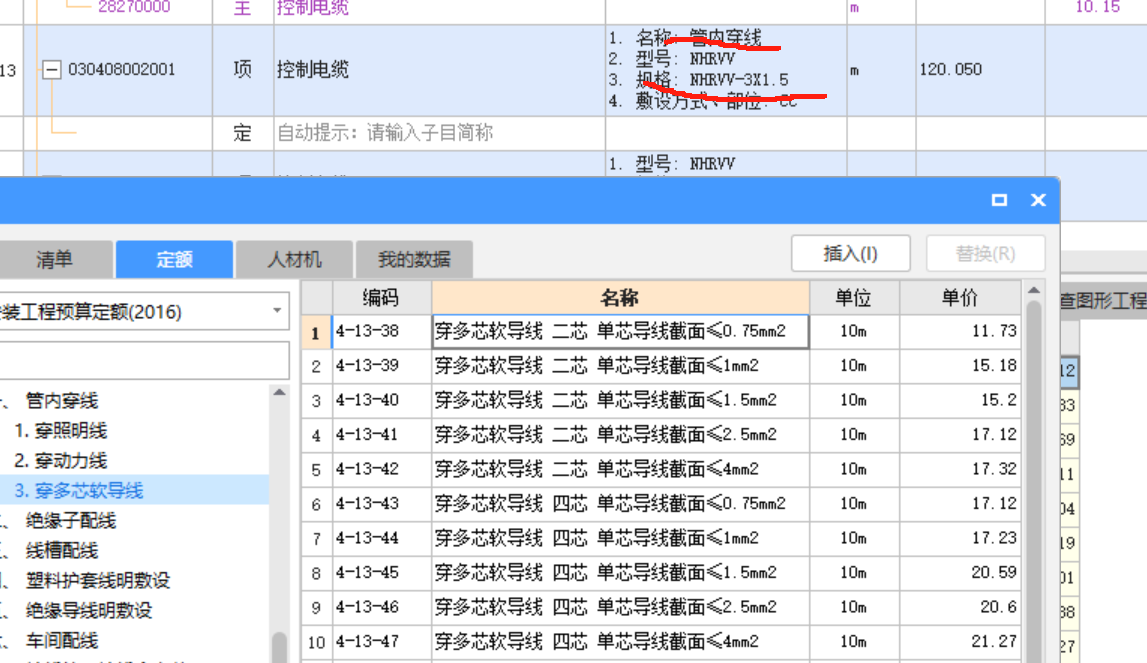Click 控制电缆 name in item row 13
Image resolution: width=1147 pixels, height=663 pixels.
pos(312,70)
